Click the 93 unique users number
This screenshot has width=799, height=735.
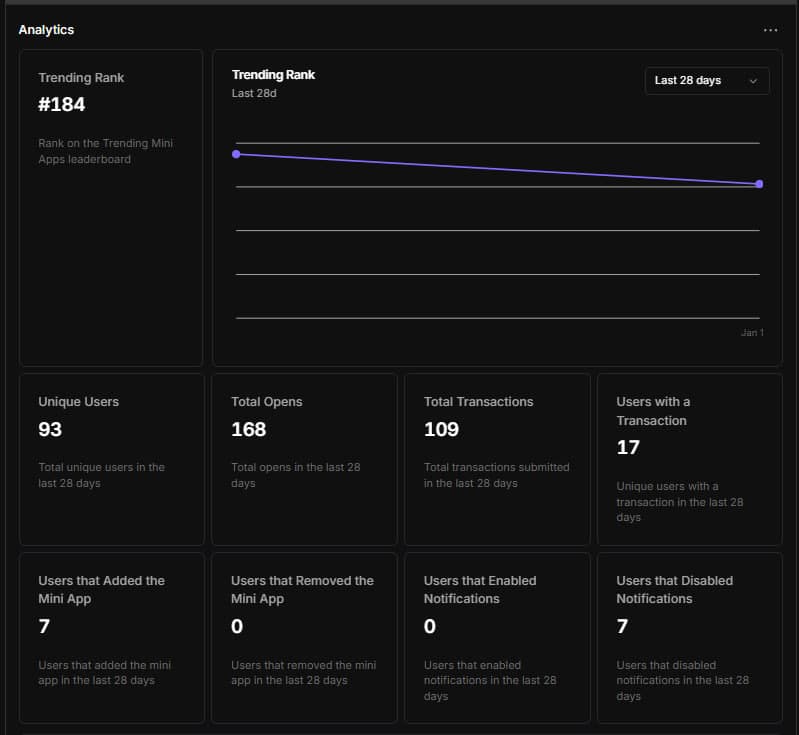[50, 429]
